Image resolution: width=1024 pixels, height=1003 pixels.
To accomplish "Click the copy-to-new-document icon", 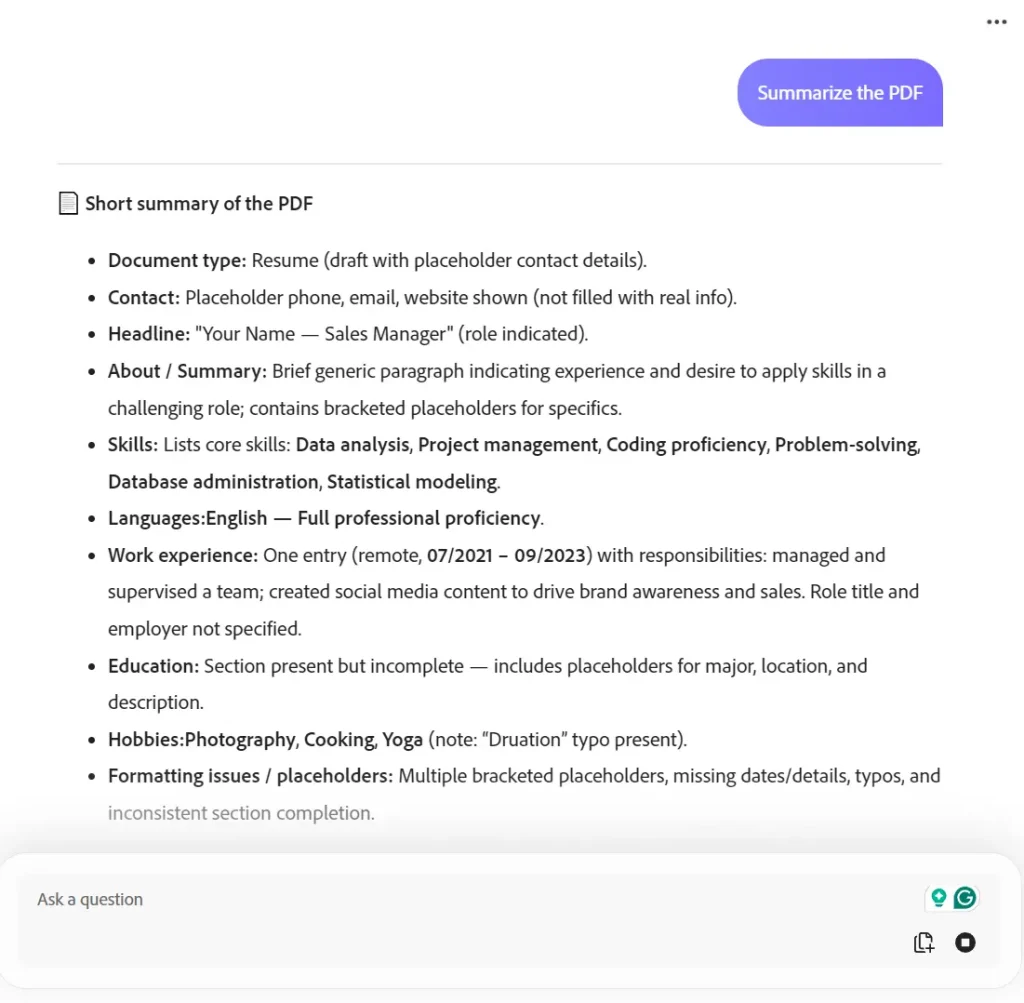I will coord(923,942).
